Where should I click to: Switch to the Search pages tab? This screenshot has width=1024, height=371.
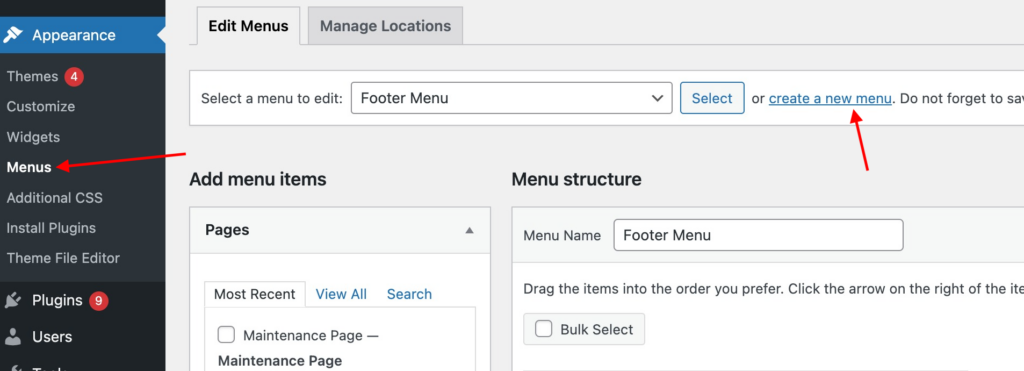(409, 294)
